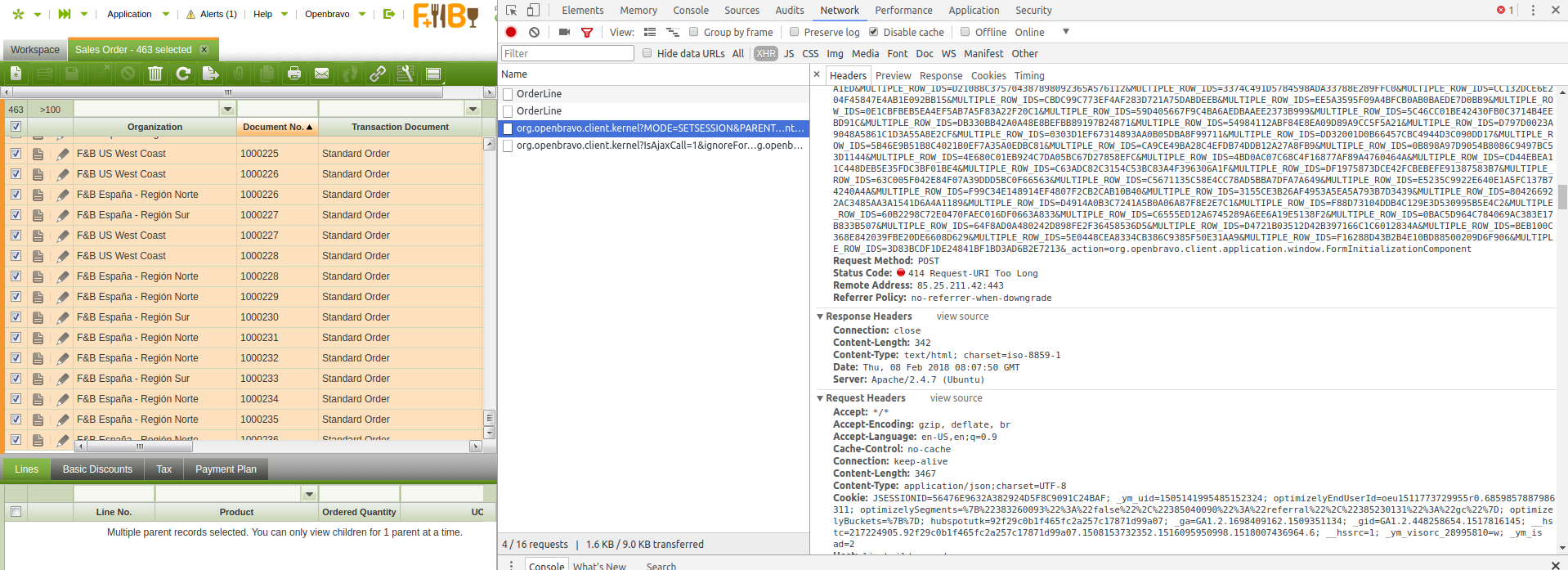
Task: Click view source beside Request Headers
Action: pyautogui.click(x=956, y=398)
